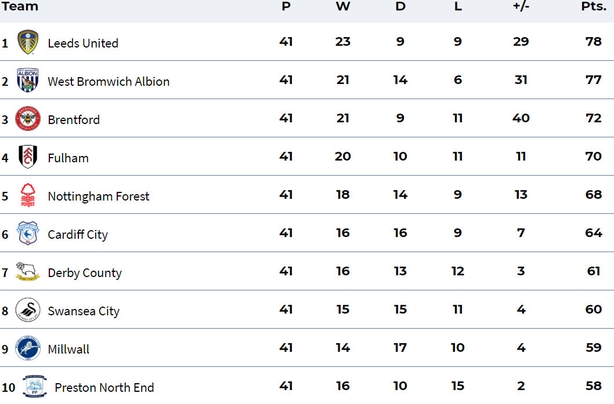The height and width of the screenshot is (404, 614).
Task: Select the Nottingham Forest team name
Action: coord(98,196)
